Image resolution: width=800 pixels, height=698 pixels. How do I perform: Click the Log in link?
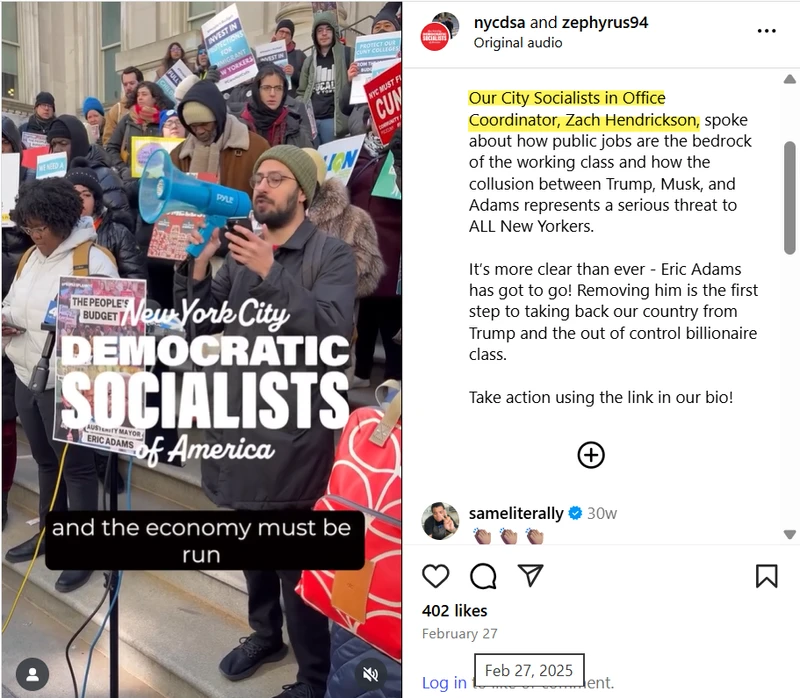coord(444,682)
